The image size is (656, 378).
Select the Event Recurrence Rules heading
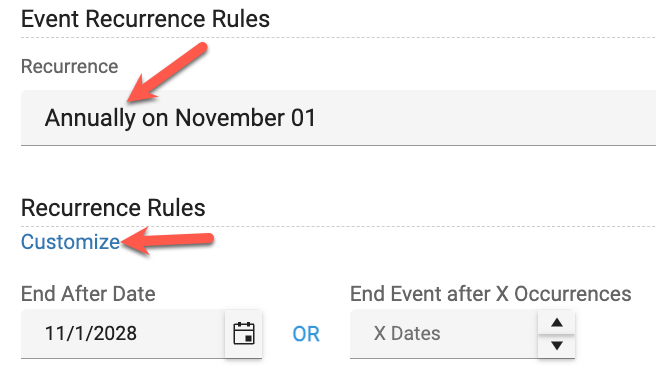tap(145, 19)
